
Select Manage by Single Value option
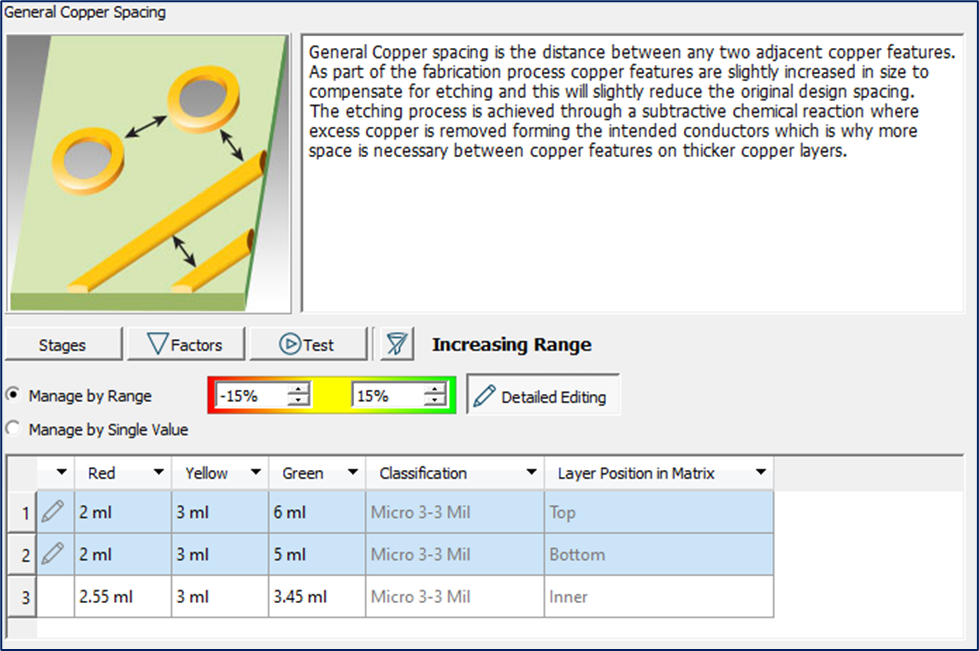[13, 429]
